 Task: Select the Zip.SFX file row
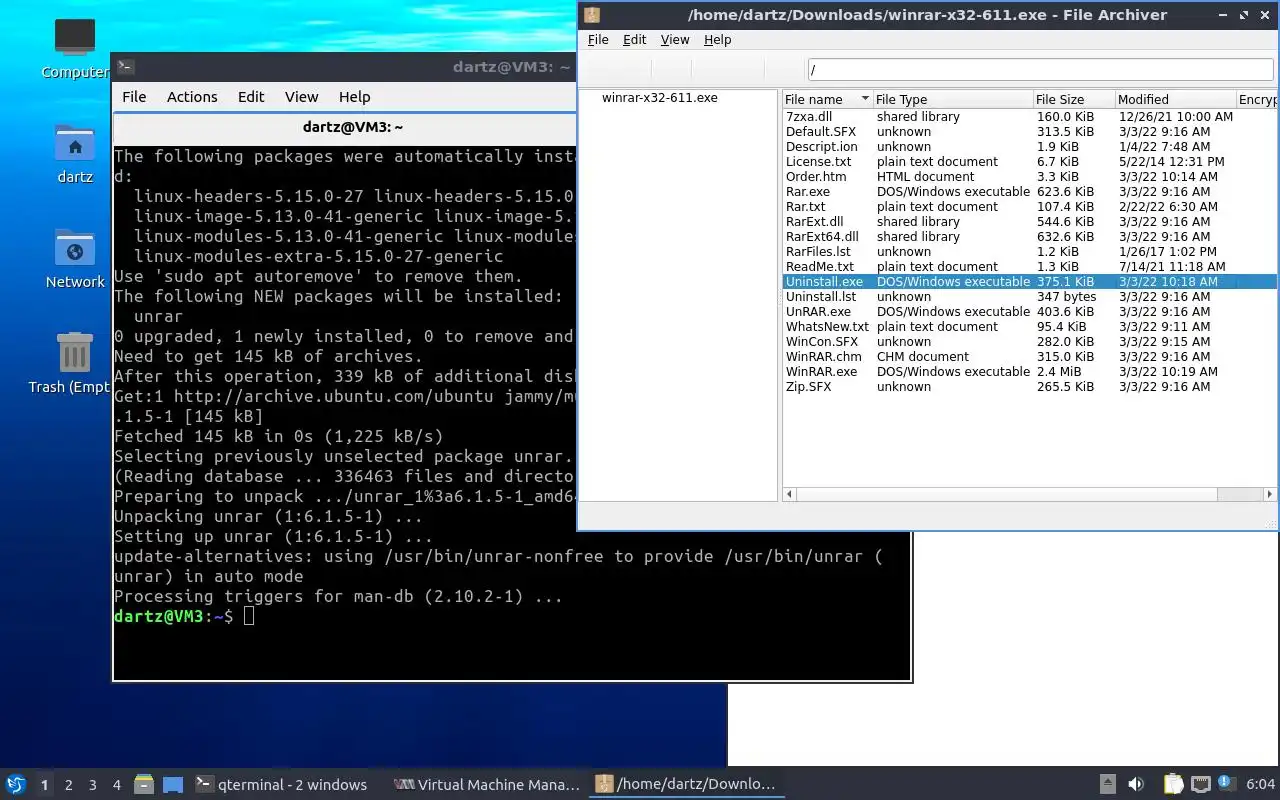coord(1030,387)
